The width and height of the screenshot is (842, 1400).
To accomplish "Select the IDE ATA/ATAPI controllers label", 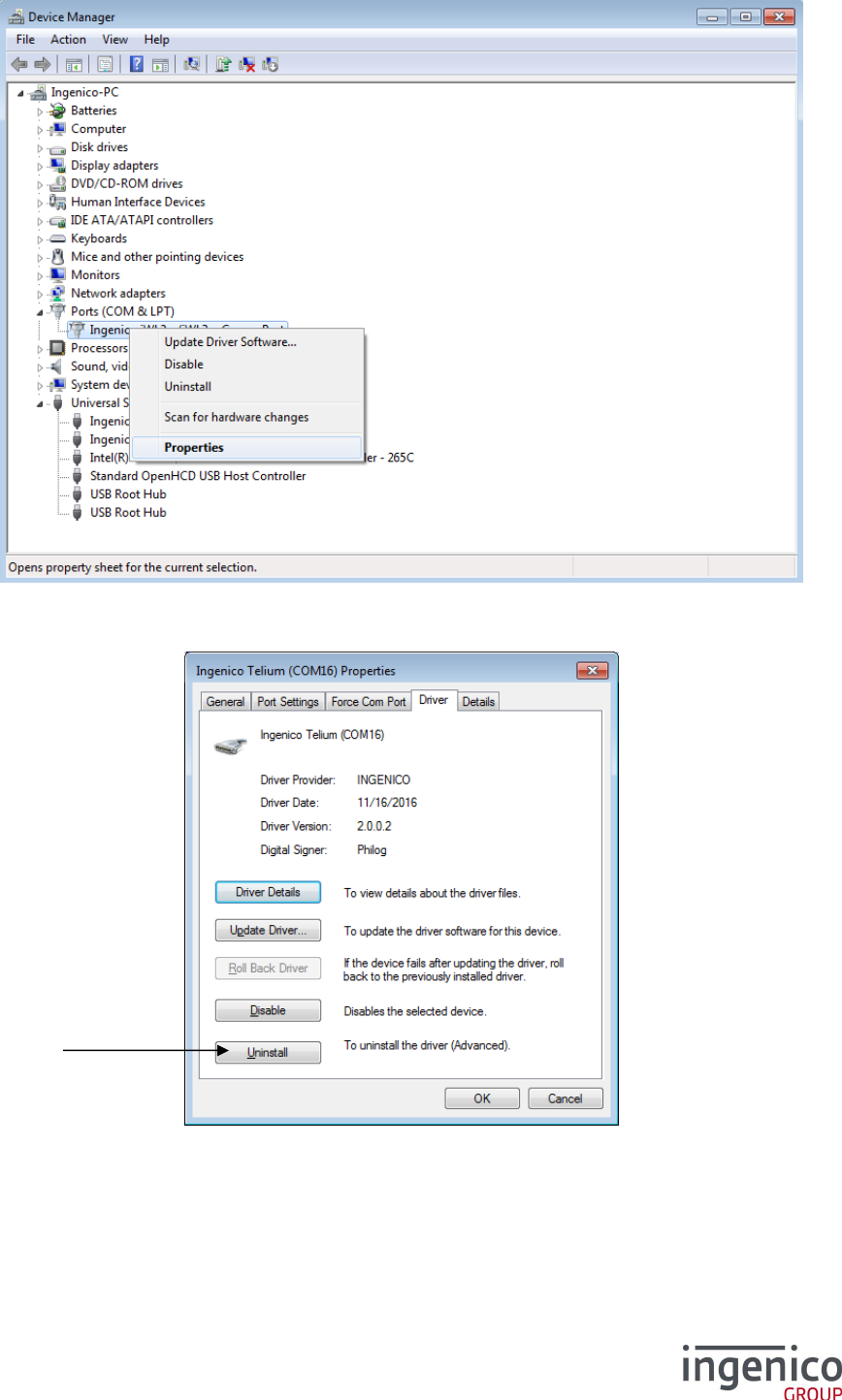I will 142,220.
